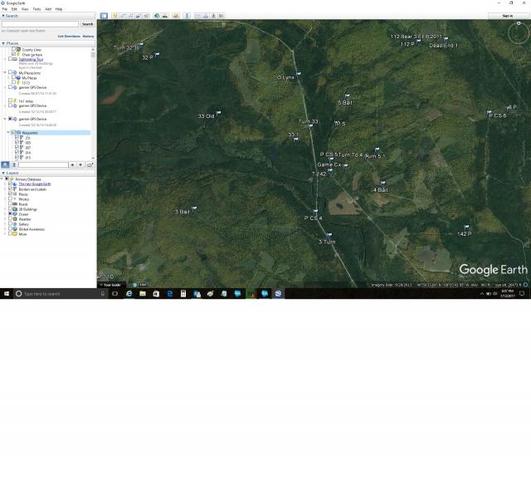Open the Tools menu
The image size is (531, 480).
click(37, 9)
